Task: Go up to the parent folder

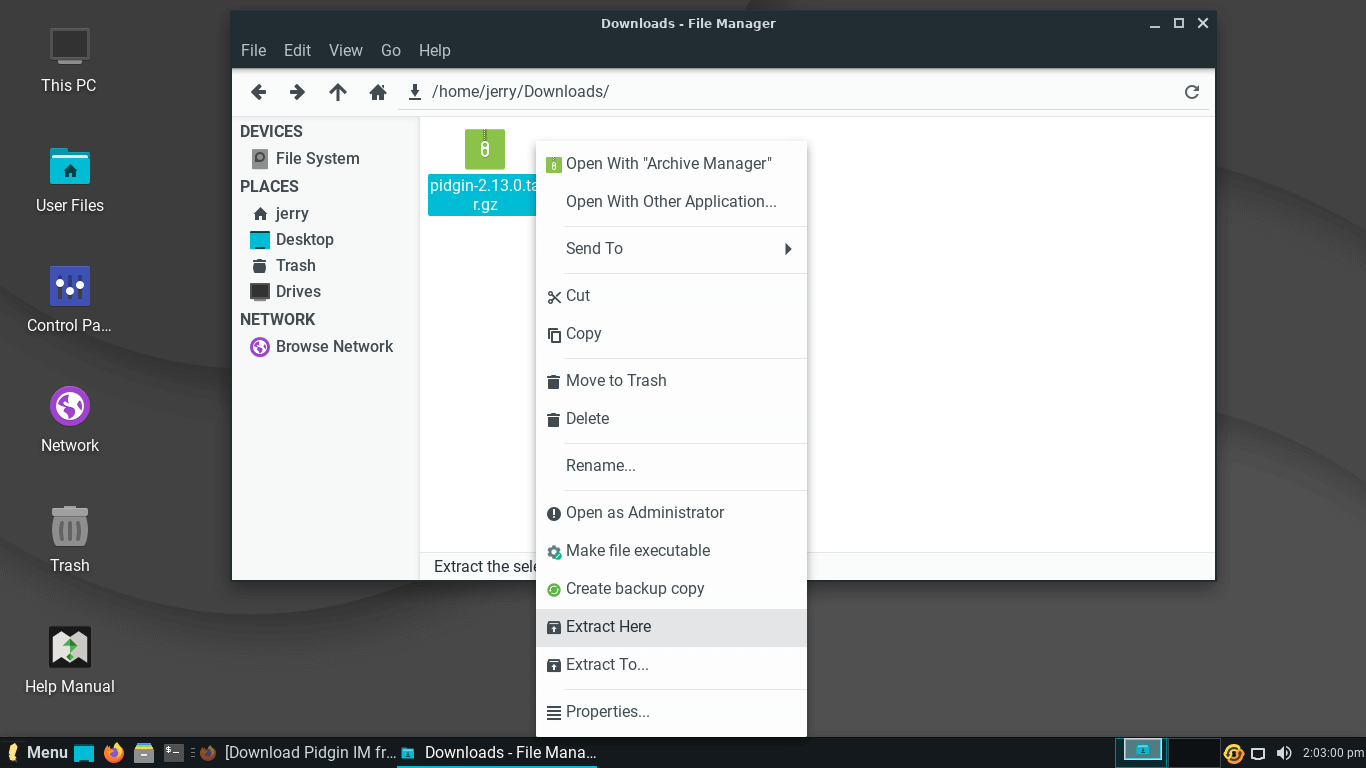Action: click(x=338, y=92)
